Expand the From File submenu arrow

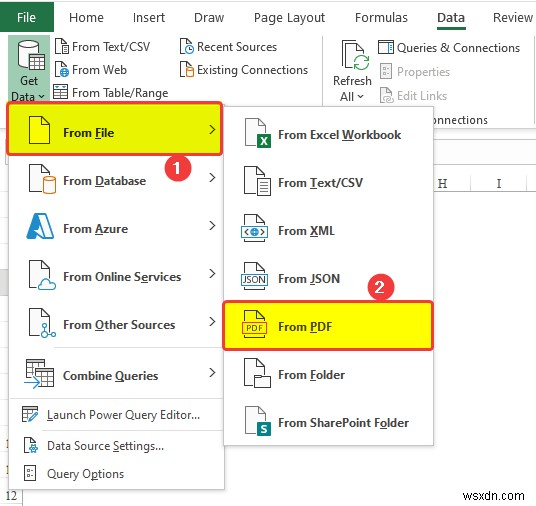pos(212,129)
